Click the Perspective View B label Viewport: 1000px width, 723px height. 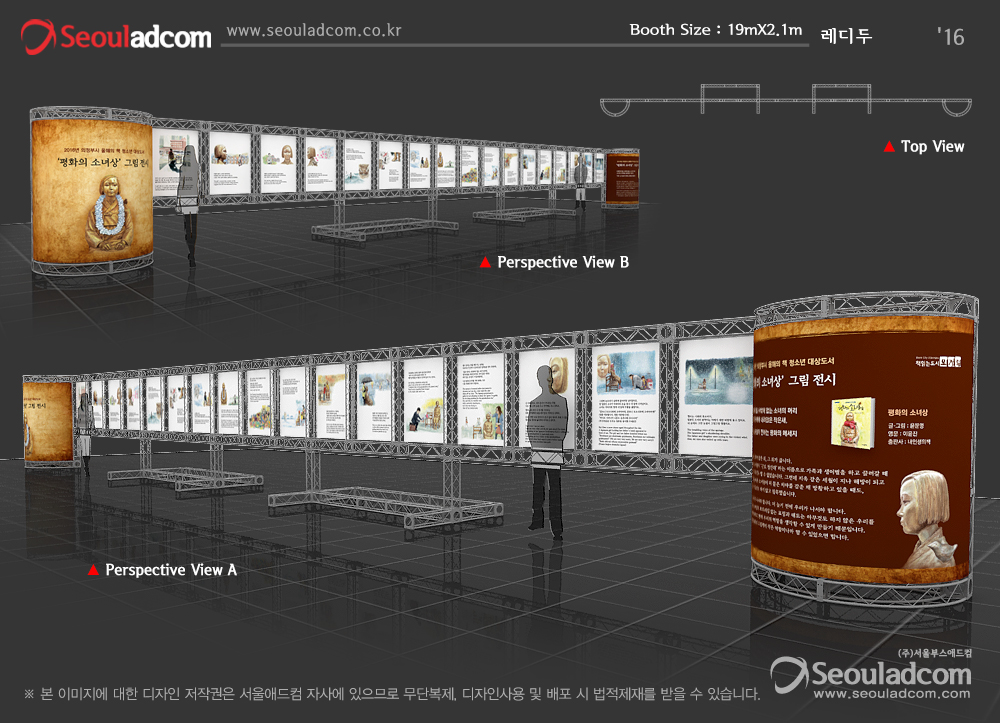tap(563, 263)
